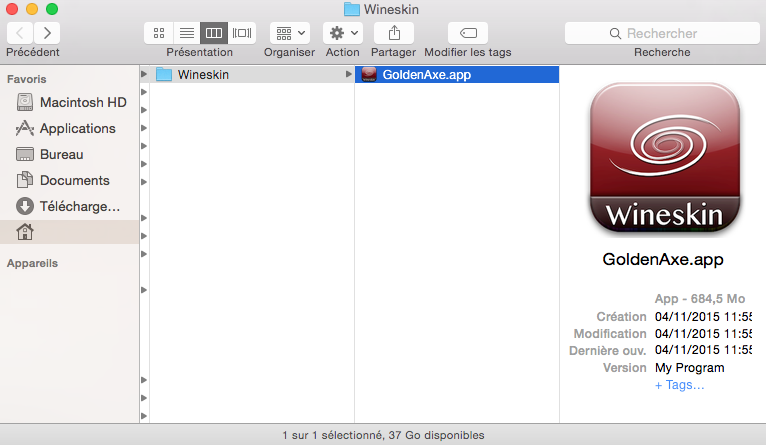Click the Bureau desktop icon
766x445 pixels.
click(25, 154)
